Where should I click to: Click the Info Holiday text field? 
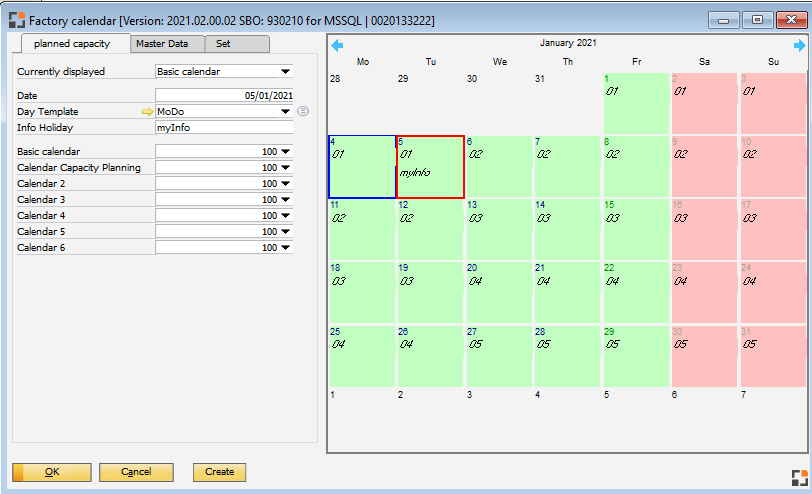tap(224, 127)
